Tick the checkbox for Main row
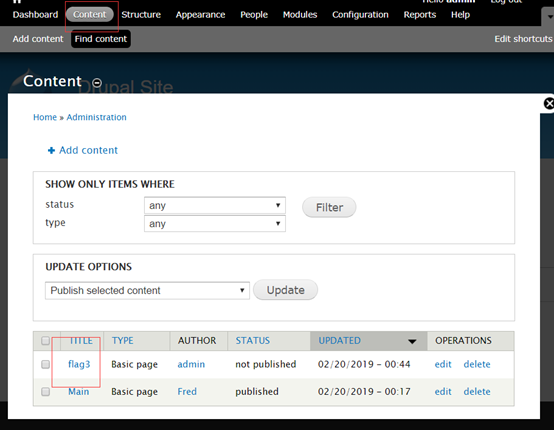Screen dimensions: 554x430 pyautogui.click(x=46, y=391)
